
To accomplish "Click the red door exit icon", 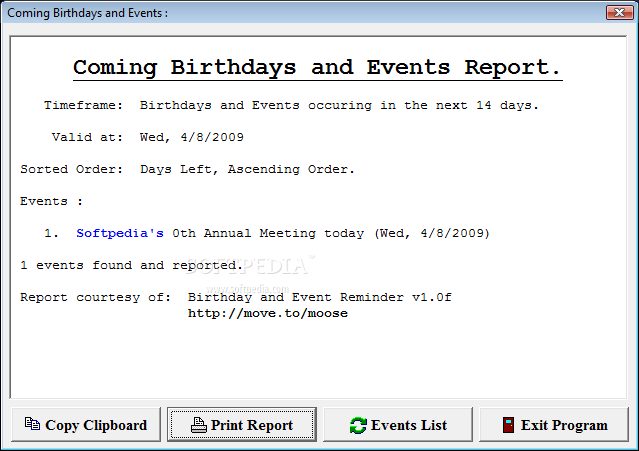I will pyautogui.click(x=508, y=425).
